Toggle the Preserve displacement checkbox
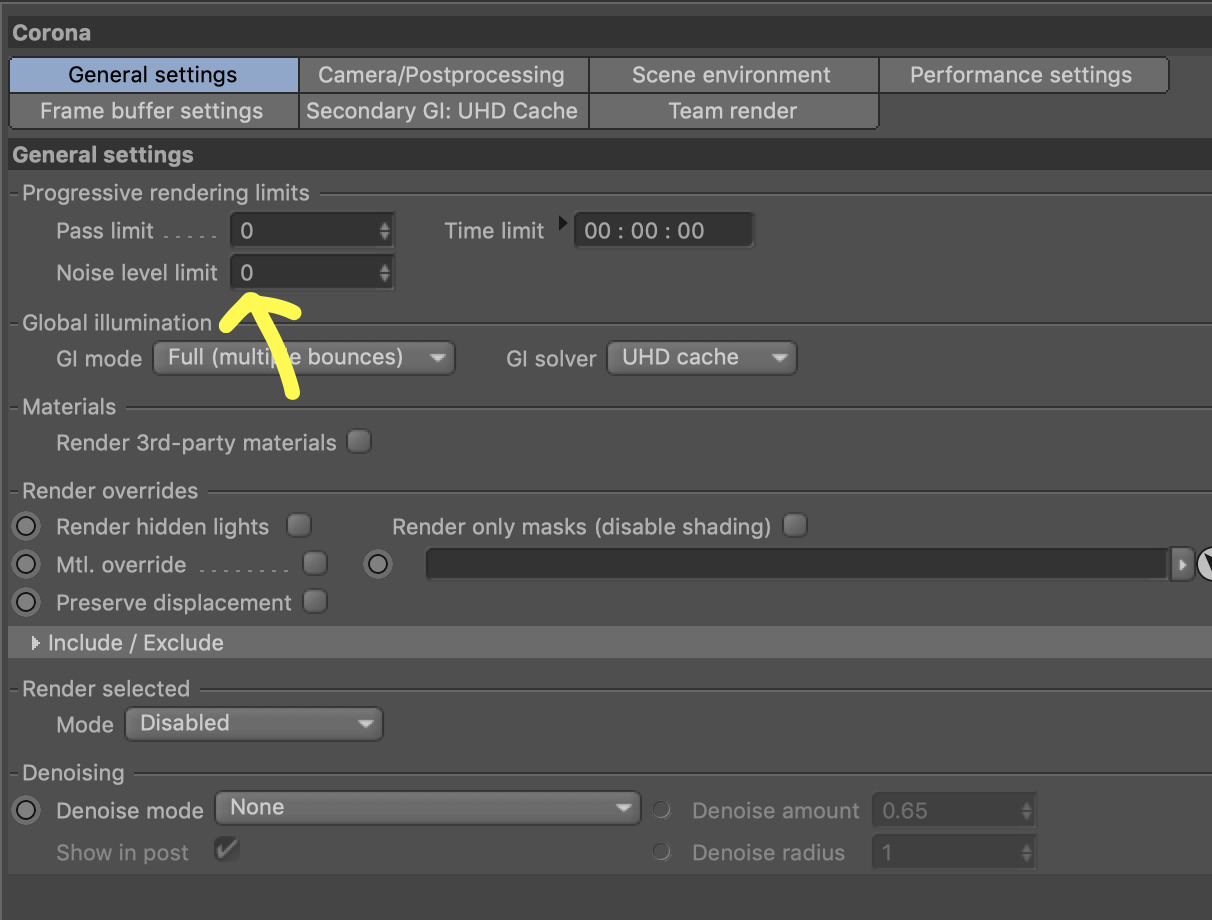1212x920 pixels. (315, 601)
